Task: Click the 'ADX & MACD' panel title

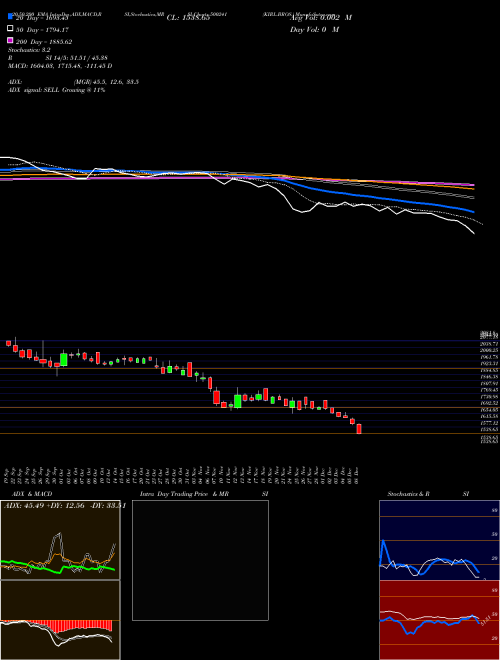Action: point(32,494)
